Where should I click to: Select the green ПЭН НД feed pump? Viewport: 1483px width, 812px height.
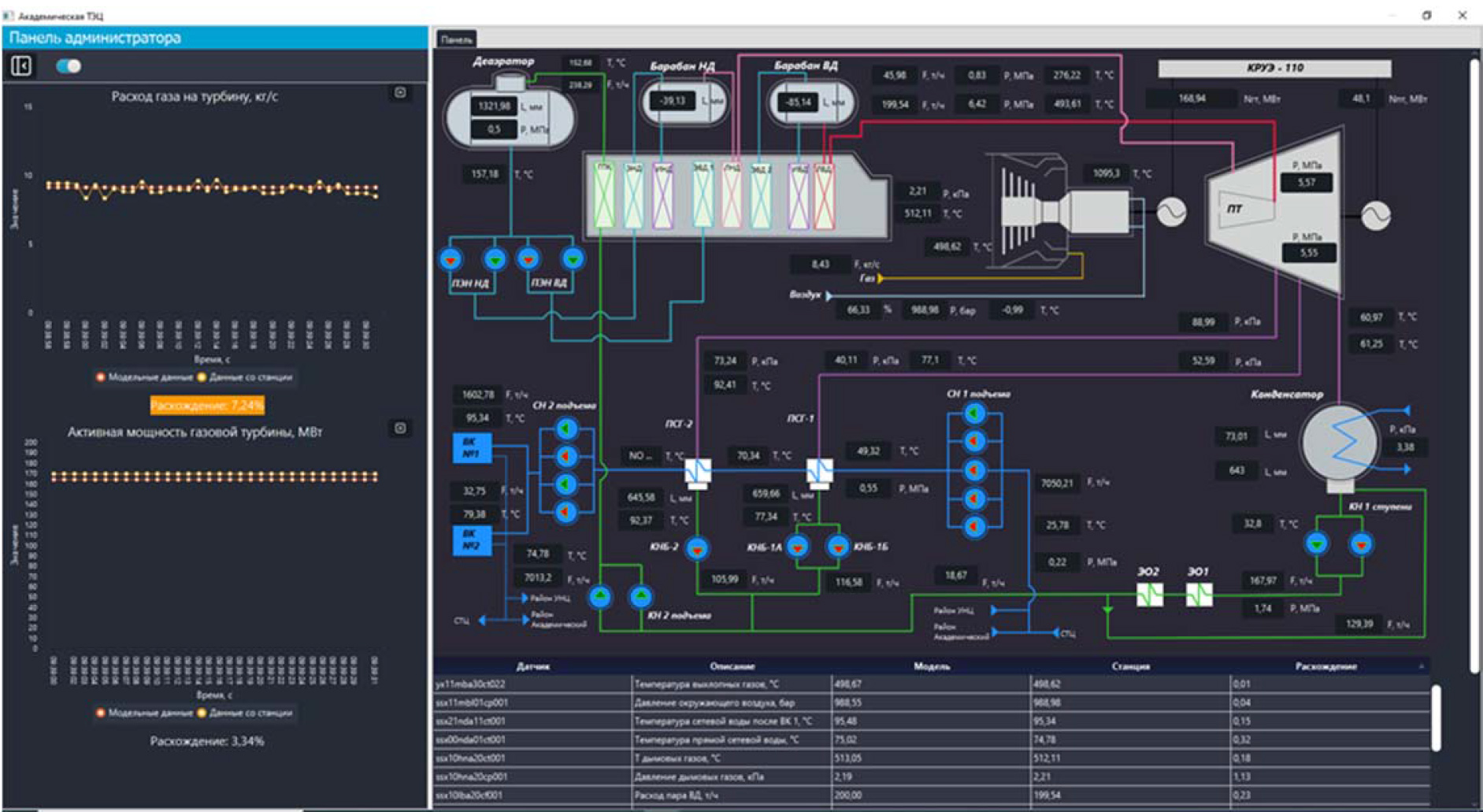pos(495,258)
